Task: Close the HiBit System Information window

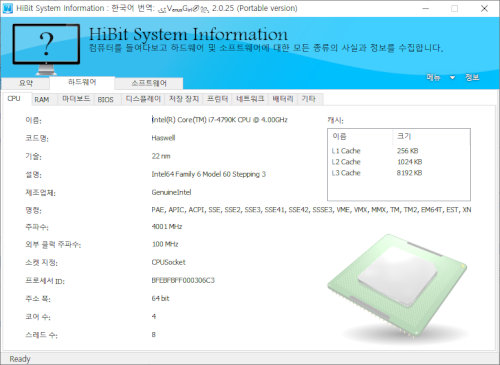Action: 484,8
